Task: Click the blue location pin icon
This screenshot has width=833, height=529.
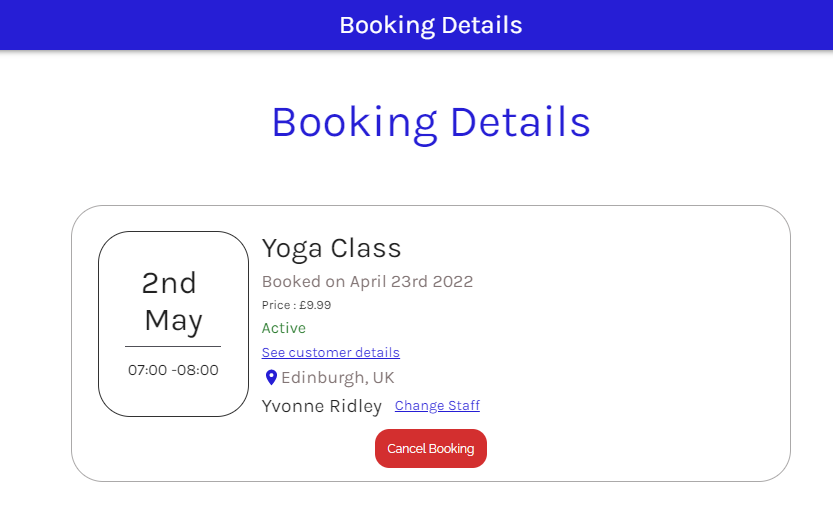Action: (x=271, y=378)
